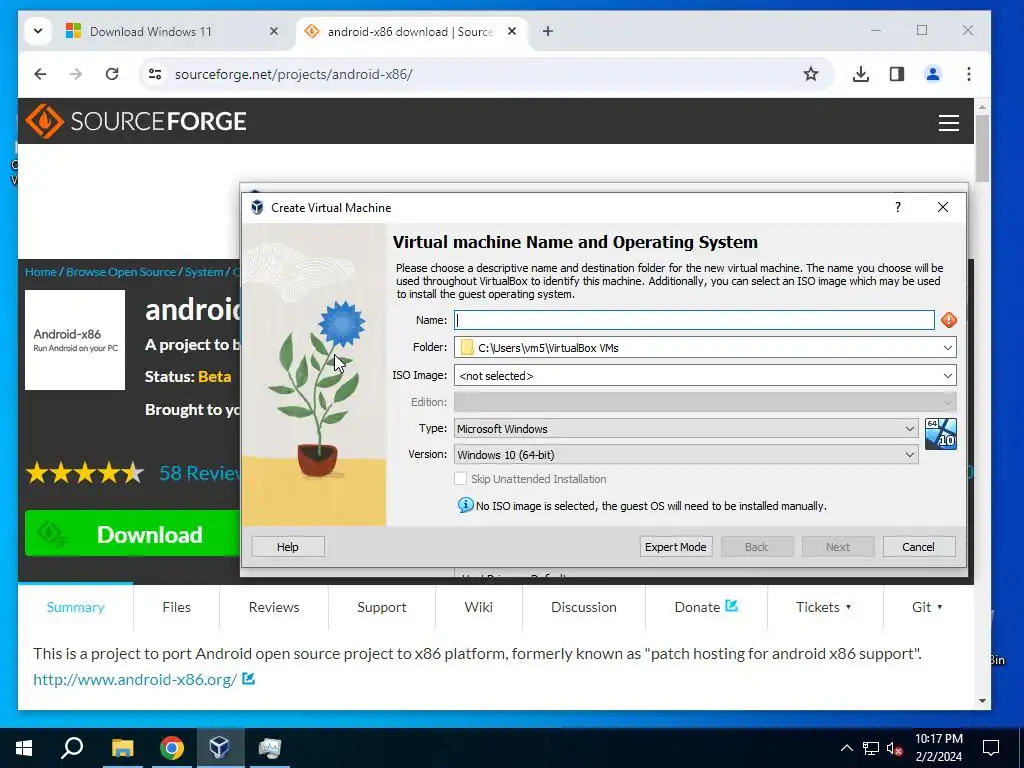Follow Browse Open Source breadcrumb
1024x768 pixels.
tap(121, 272)
